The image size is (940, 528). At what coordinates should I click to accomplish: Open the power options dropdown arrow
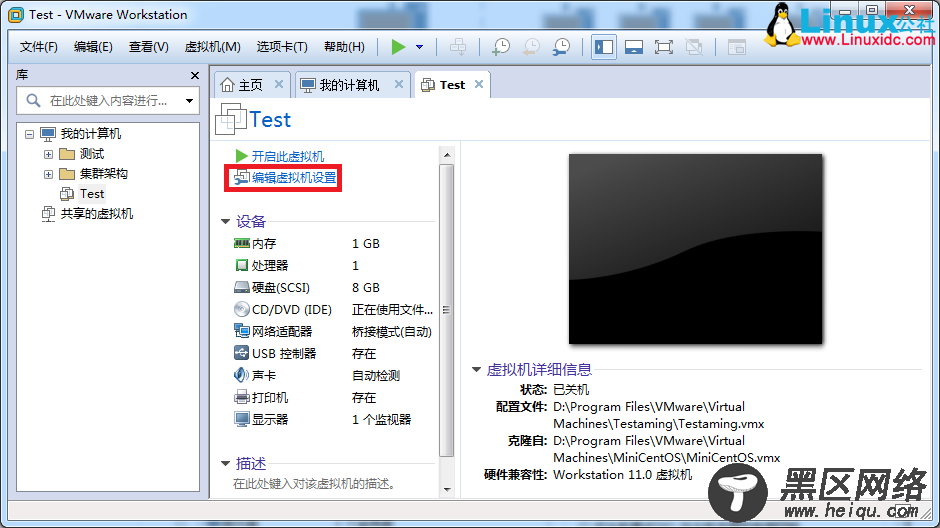(x=420, y=47)
